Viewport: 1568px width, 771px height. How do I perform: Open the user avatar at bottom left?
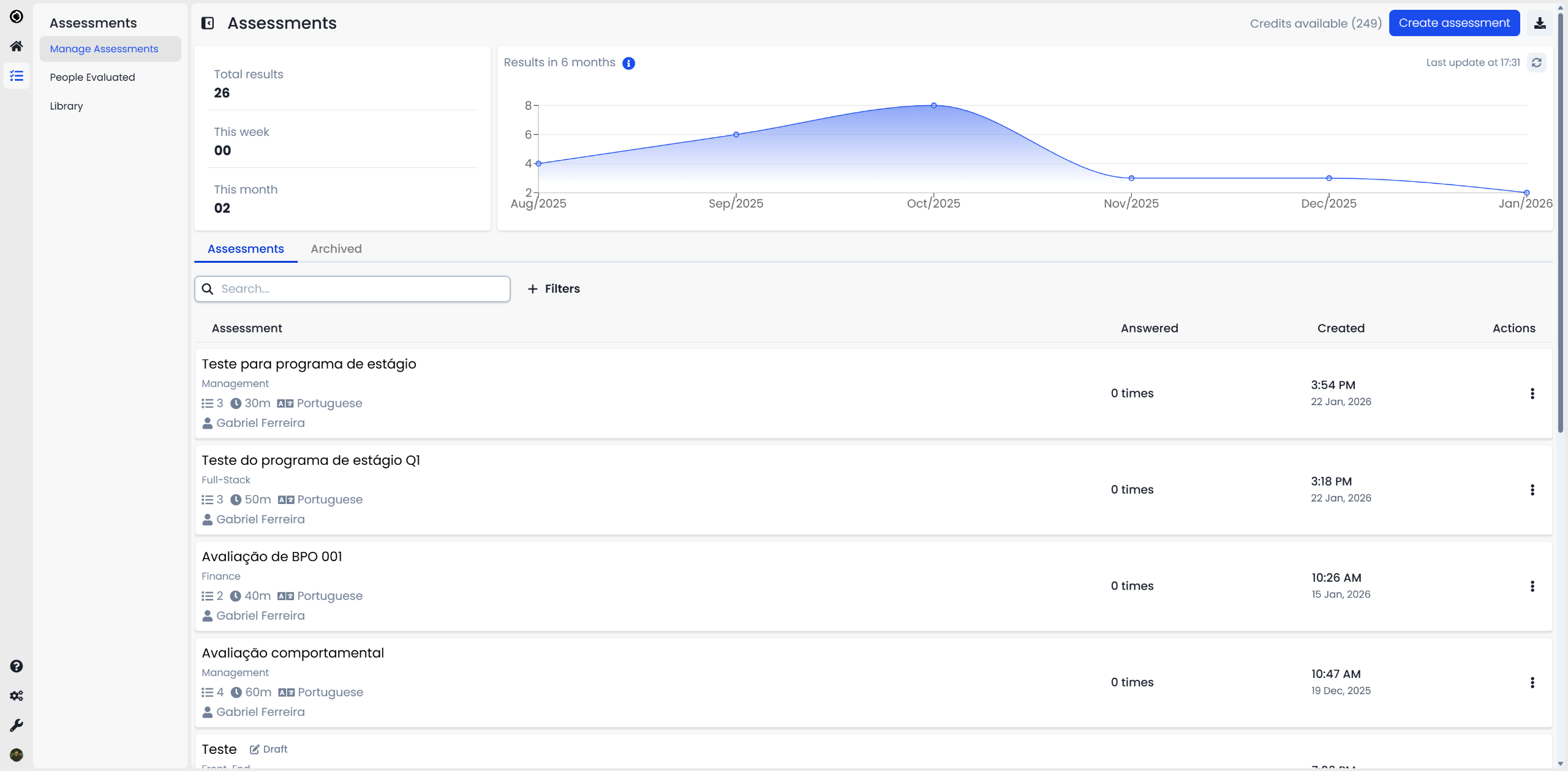pos(17,755)
